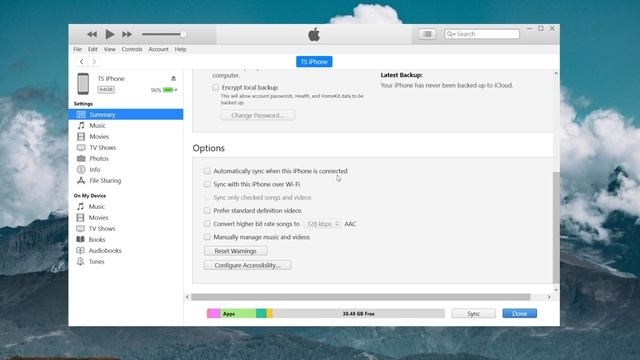Image resolution: width=640 pixels, height=360 pixels.
Task: Adjust the volume slider knob
Action: [x=183, y=34]
